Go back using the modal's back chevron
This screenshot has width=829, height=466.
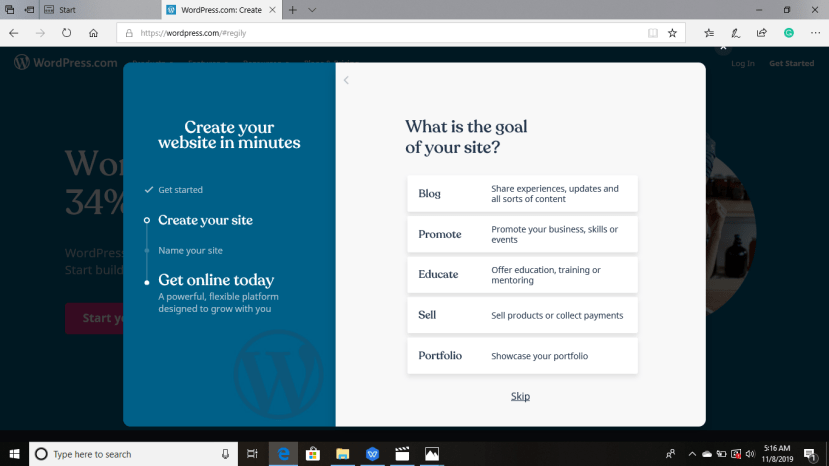pyautogui.click(x=346, y=80)
